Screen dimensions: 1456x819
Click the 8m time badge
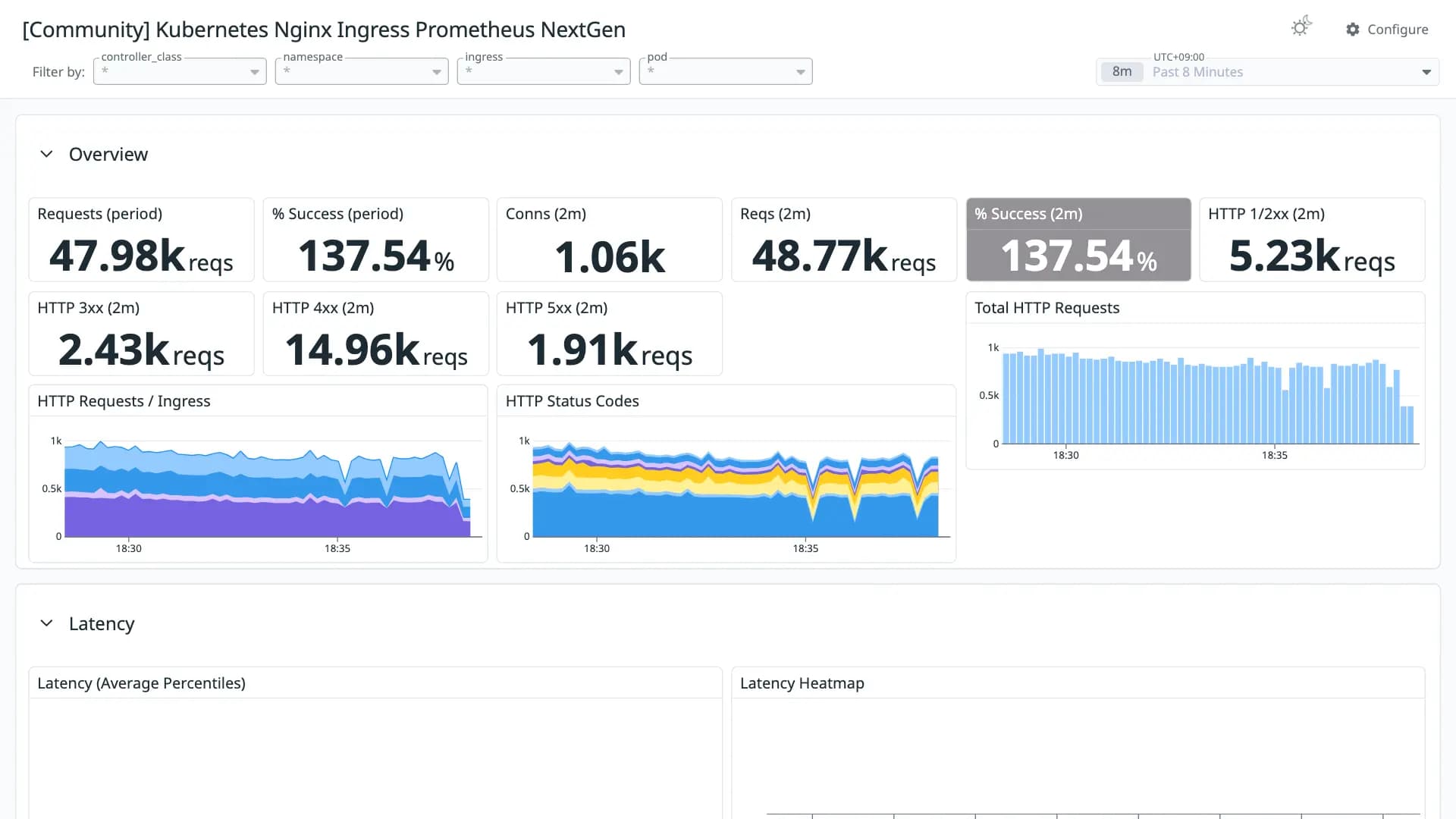(1122, 72)
